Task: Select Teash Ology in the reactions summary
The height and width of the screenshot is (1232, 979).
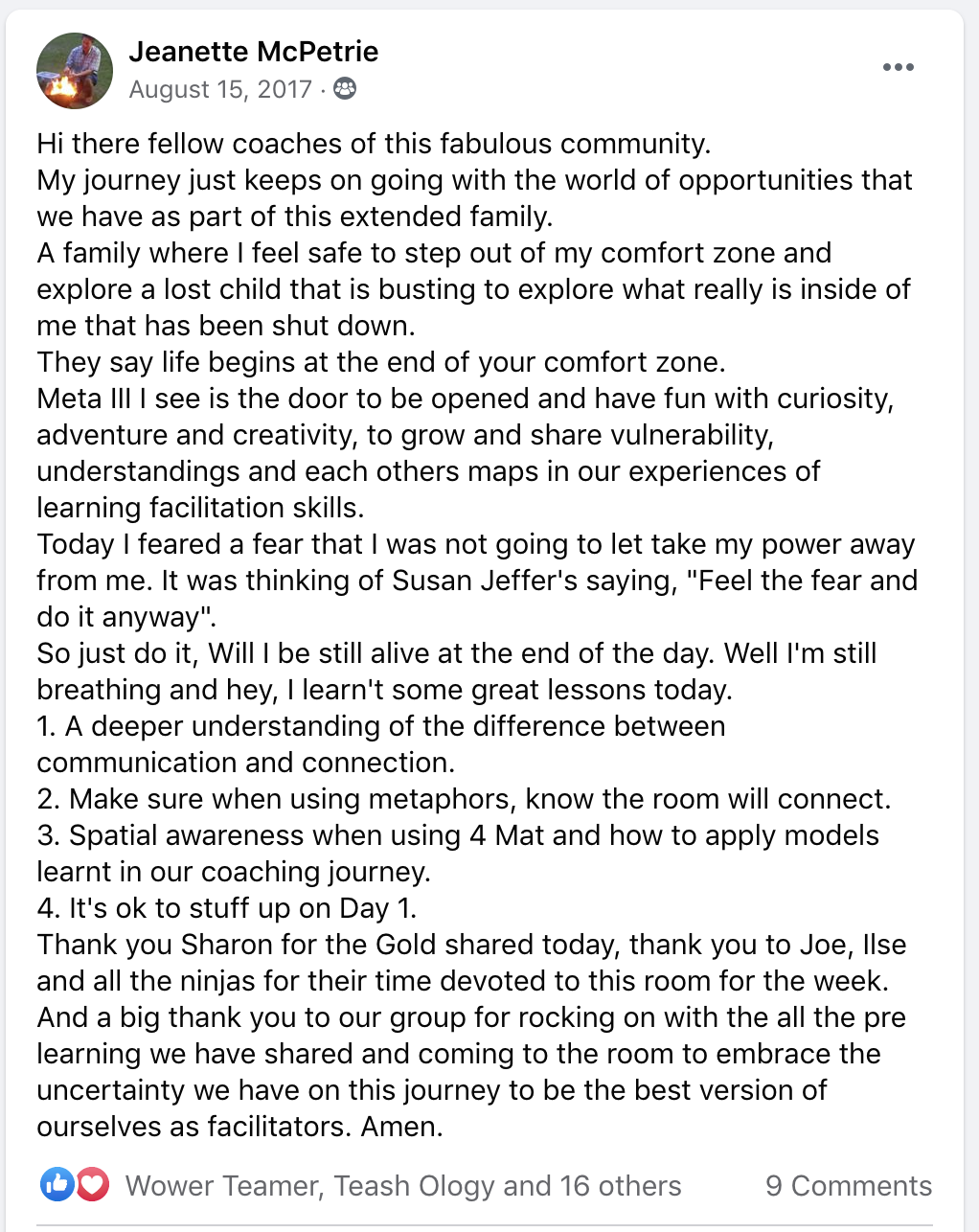Action: [414, 1186]
